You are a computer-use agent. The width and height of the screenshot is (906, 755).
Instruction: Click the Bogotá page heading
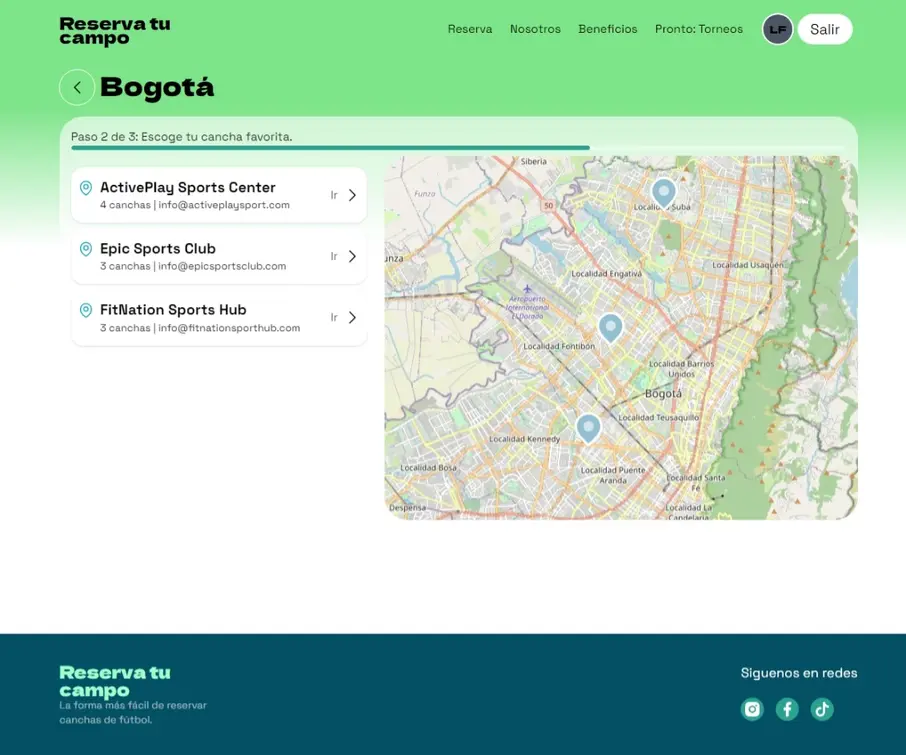[157, 87]
